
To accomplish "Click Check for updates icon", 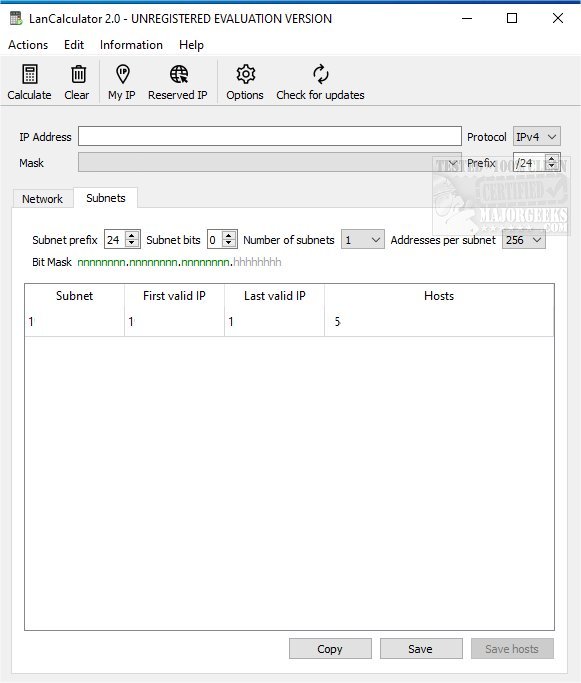I will [x=321, y=74].
